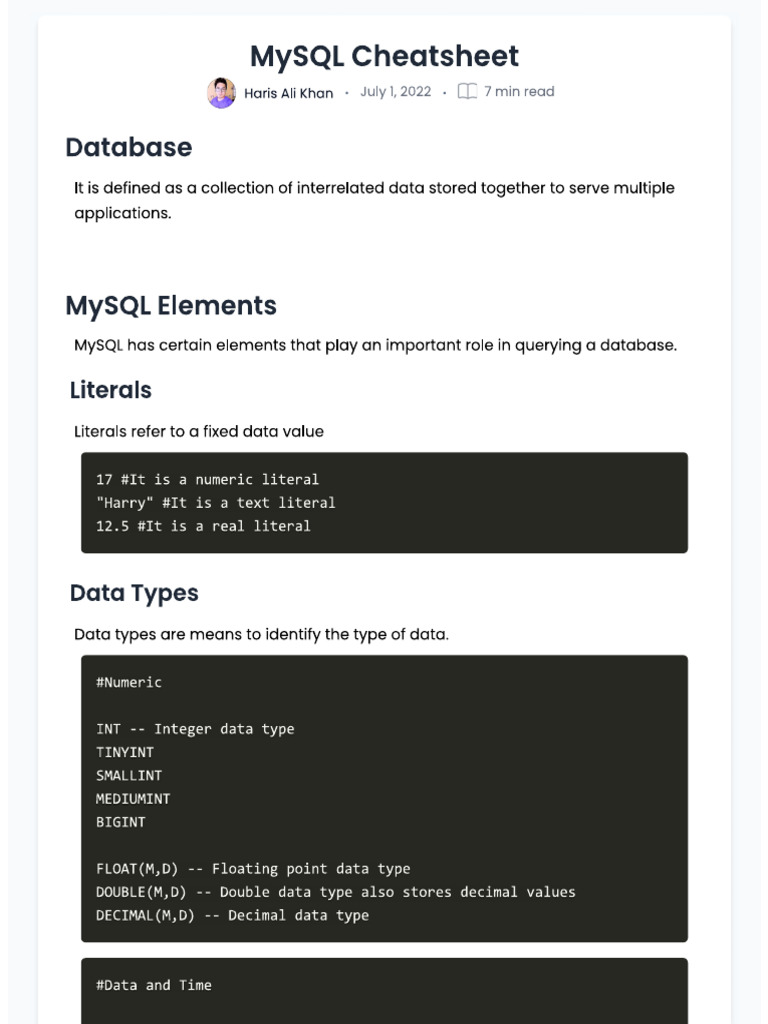Click the open book reading-time icon
Screen dimensions: 768x1024
(x=466, y=92)
